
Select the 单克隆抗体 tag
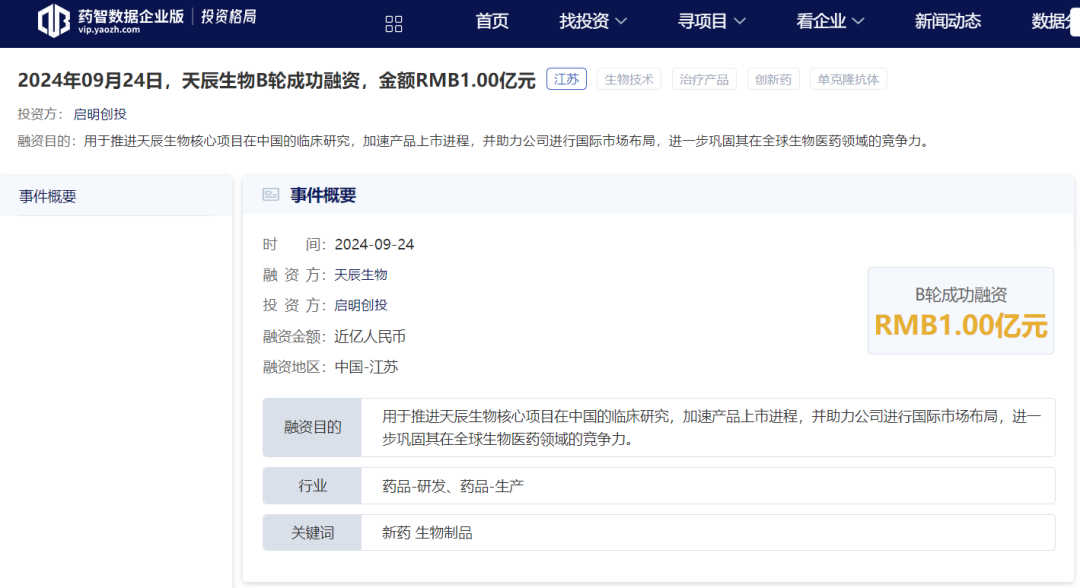[x=848, y=79]
